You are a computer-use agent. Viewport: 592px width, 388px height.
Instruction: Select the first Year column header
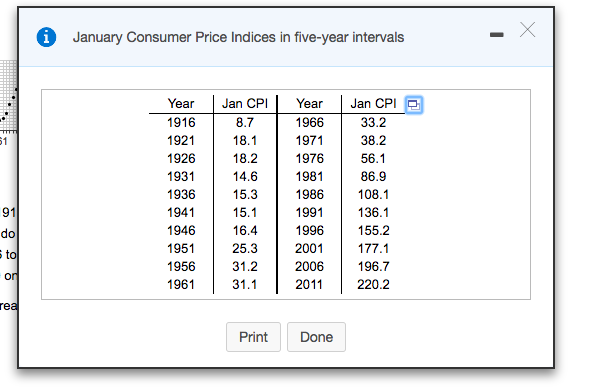point(181,103)
